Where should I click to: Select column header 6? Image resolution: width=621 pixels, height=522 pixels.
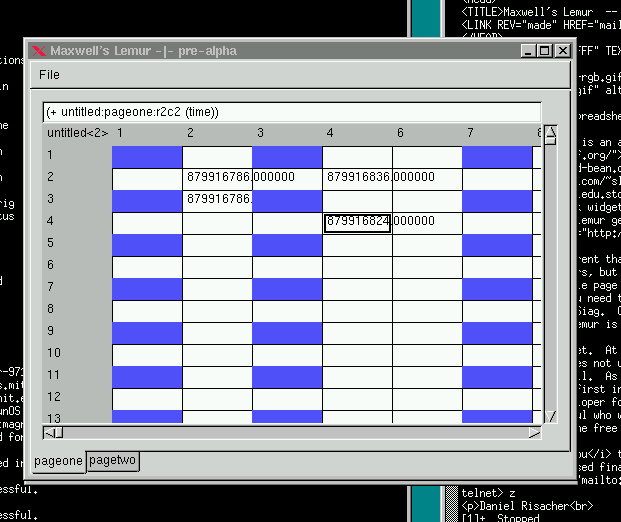pyautogui.click(x=400, y=133)
